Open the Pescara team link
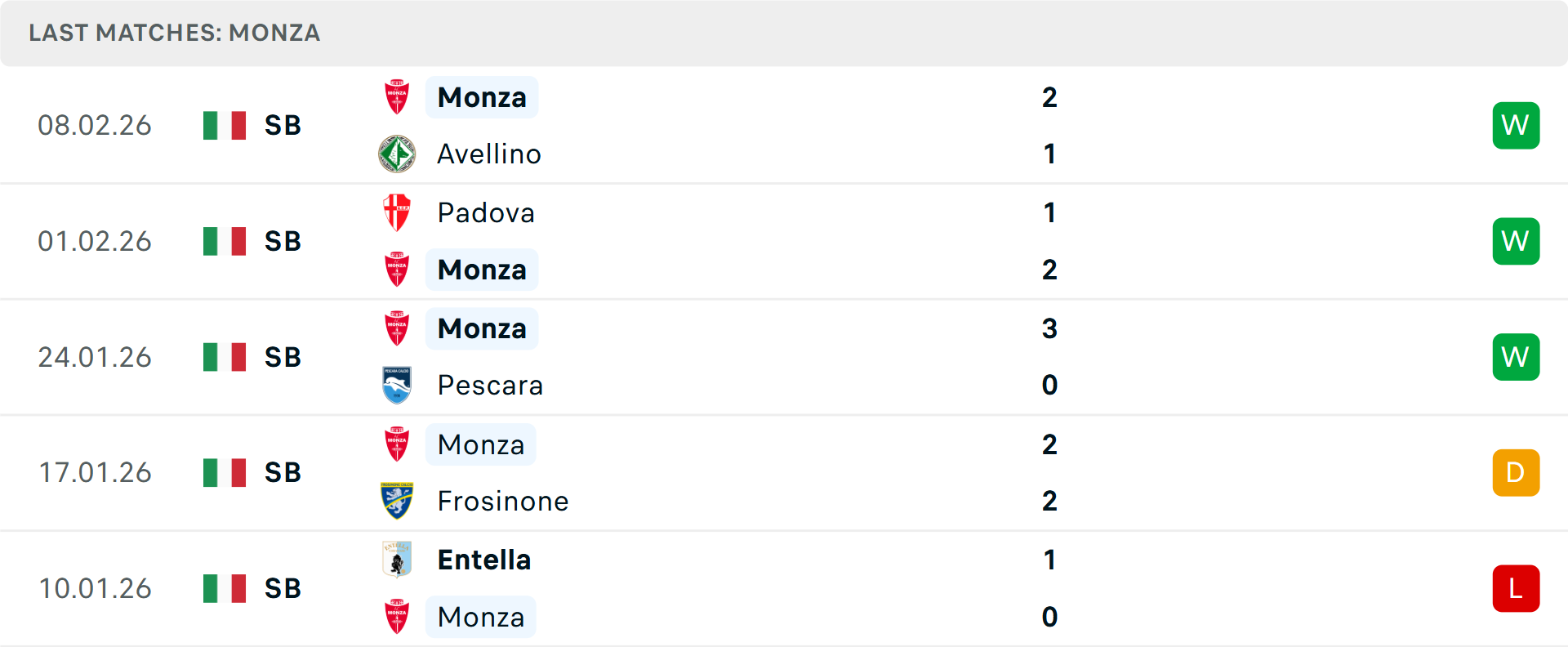Viewport: 1568px width, 647px height. 490,385
